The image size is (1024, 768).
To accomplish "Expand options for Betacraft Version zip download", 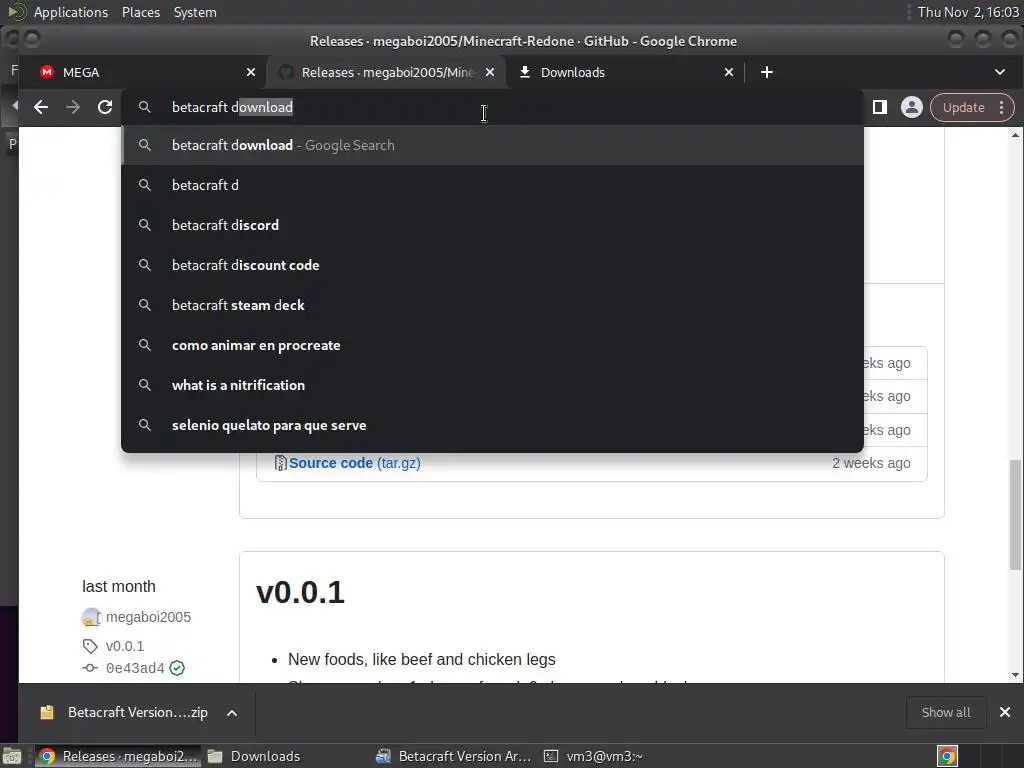I will pos(232,713).
